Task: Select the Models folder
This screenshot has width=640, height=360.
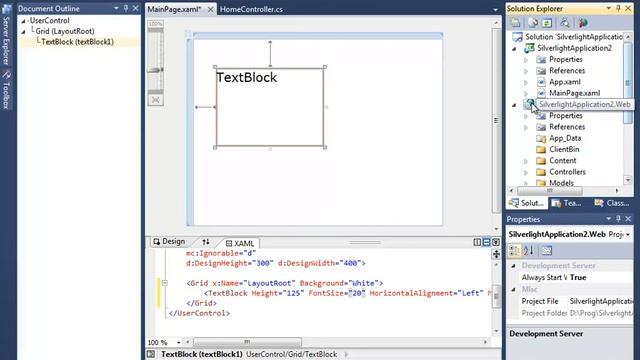Action: pos(561,183)
